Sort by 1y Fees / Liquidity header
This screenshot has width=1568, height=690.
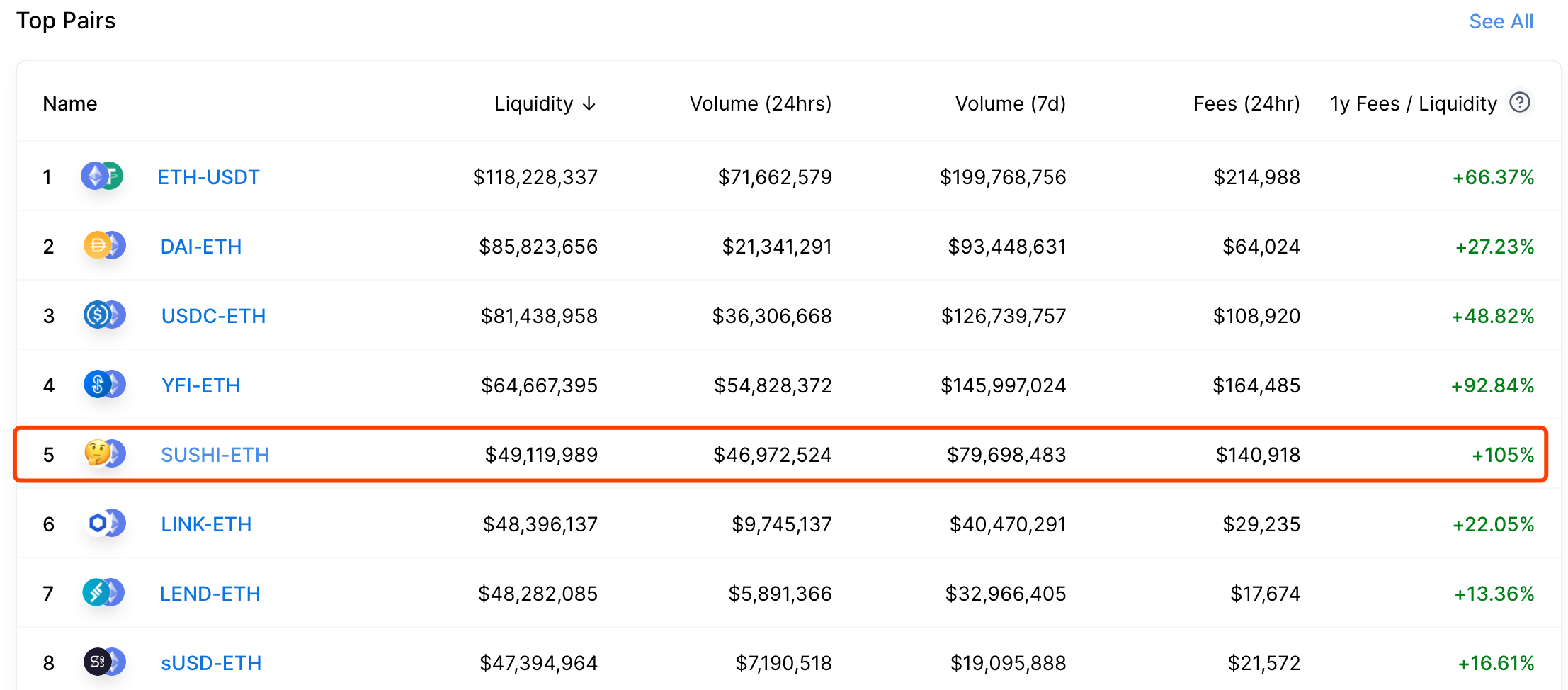point(1414,103)
